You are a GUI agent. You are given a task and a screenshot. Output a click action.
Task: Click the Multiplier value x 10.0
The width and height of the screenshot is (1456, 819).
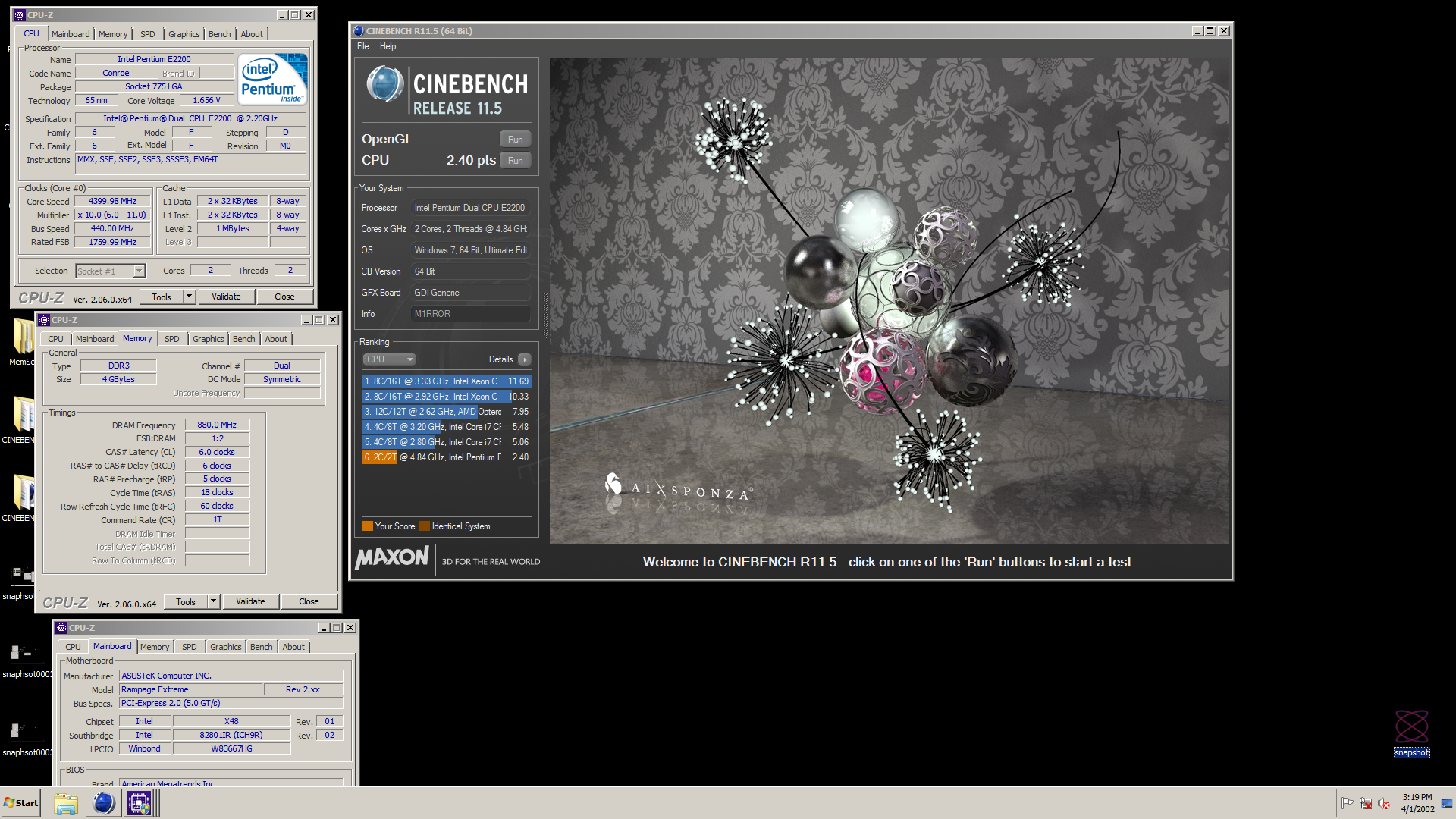click(x=112, y=215)
